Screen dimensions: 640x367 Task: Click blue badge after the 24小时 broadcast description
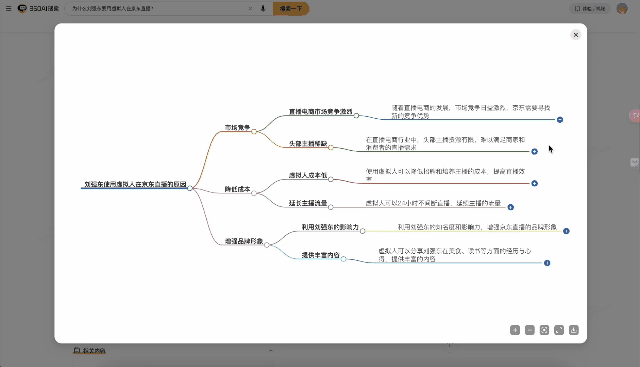[x=511, y=207]
